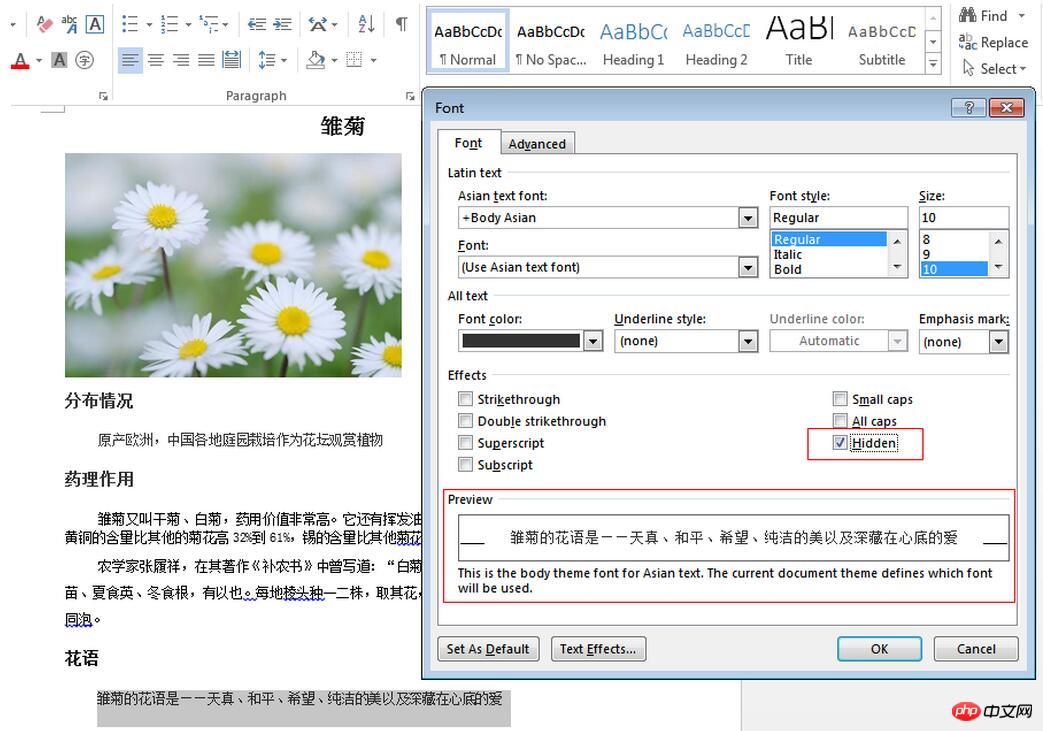The width and height of the screenshot is (1043, 731).
Task: Uncheck the Hidden checkbox
Action: tap(840, 443)
